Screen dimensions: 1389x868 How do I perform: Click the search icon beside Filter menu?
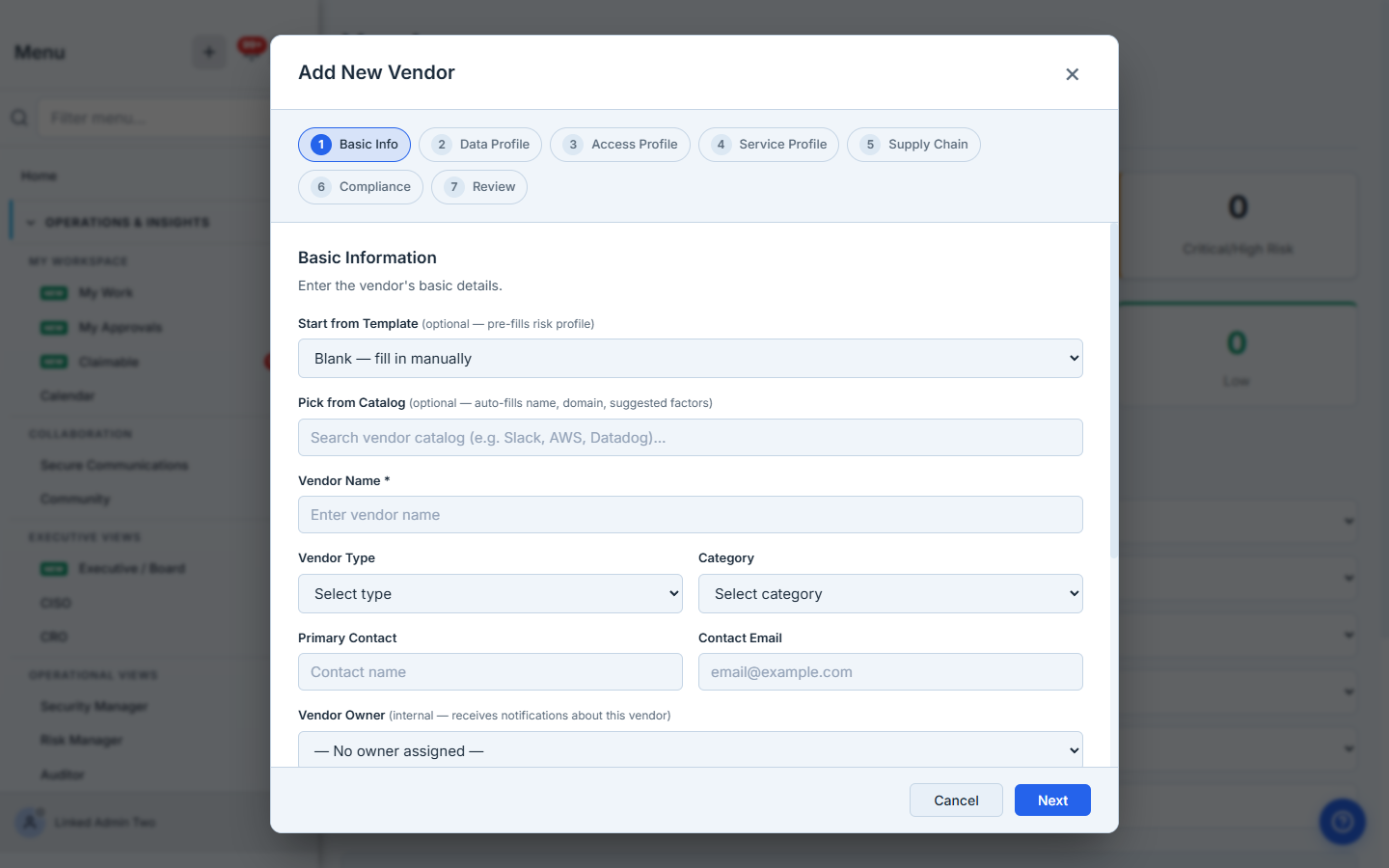pyautogui.click(x=18, y=118)
